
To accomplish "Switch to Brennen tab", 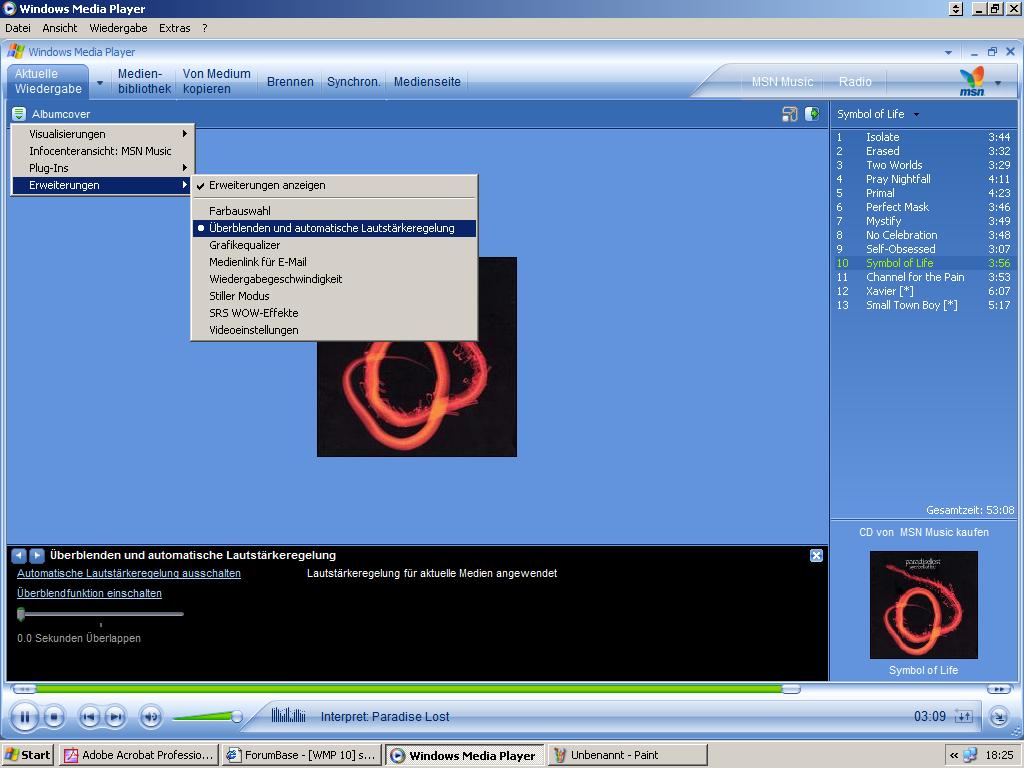I will pyautogui.click(x=290, y=82).
